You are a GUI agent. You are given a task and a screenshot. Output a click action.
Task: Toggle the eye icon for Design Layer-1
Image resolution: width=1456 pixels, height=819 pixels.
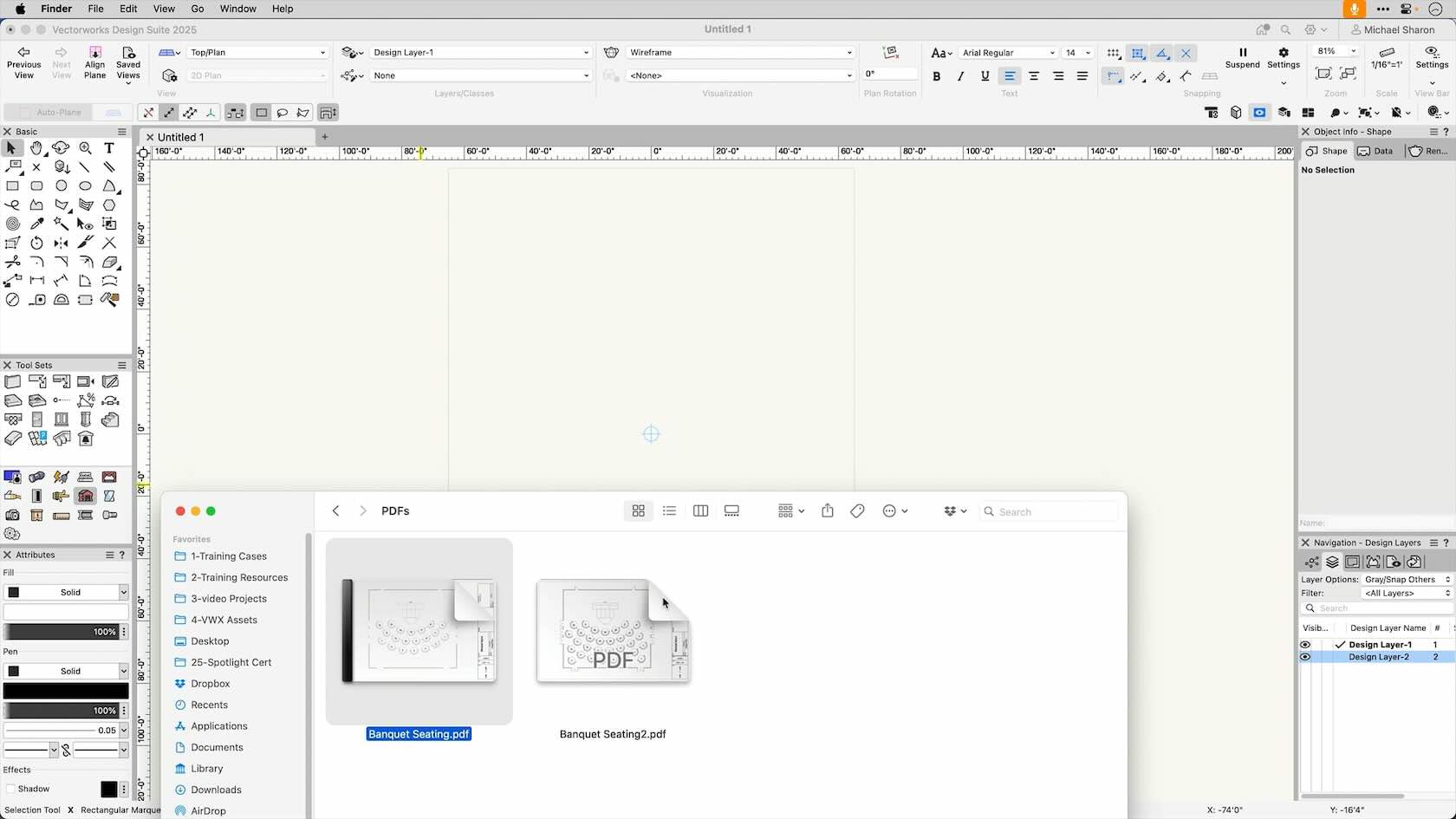pos(1305,644)
